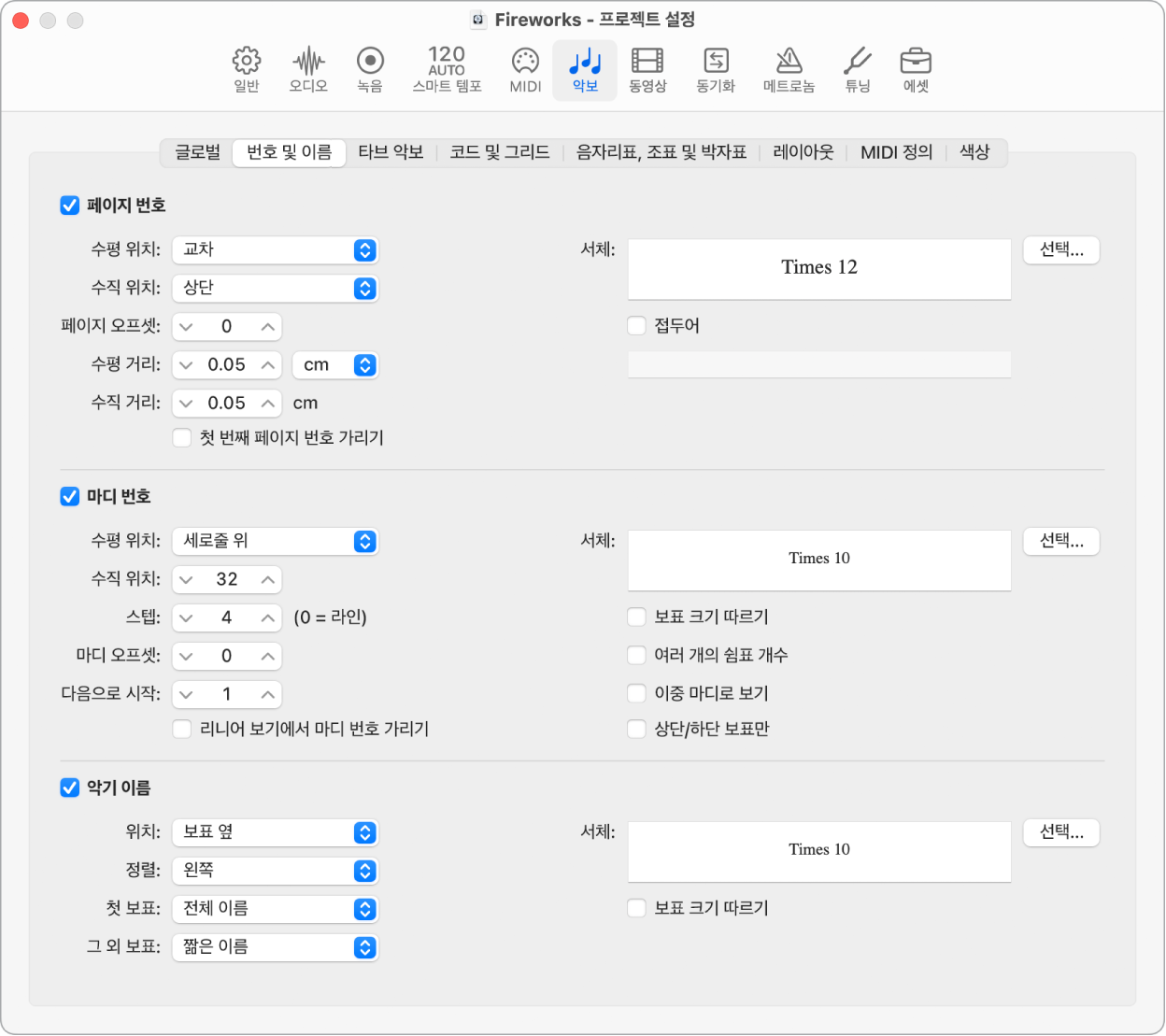
Task: Open 마디 번호 수평 위치 dropdown (세로줄 위)
Action: tap(275, 542)
